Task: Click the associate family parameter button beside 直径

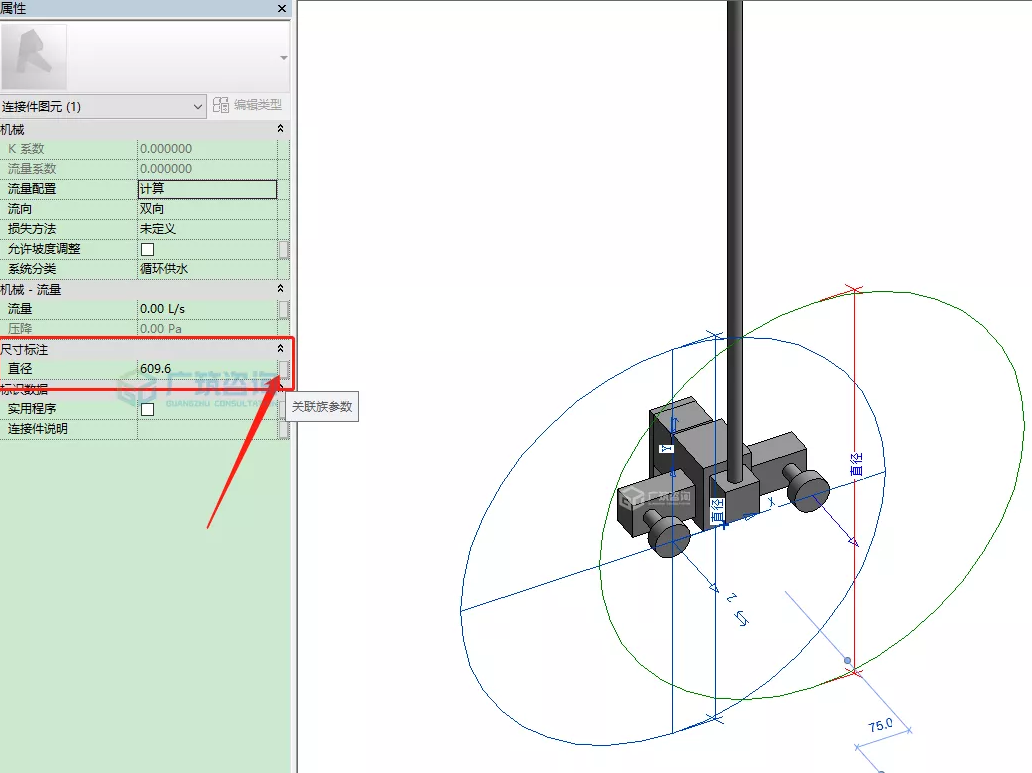Action: click(x=285, y=368)
